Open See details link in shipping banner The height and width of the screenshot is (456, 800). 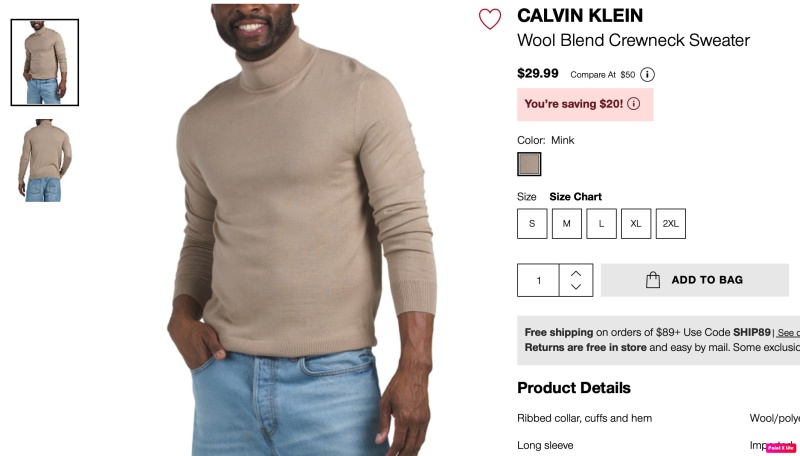click(x=788, y=333)
